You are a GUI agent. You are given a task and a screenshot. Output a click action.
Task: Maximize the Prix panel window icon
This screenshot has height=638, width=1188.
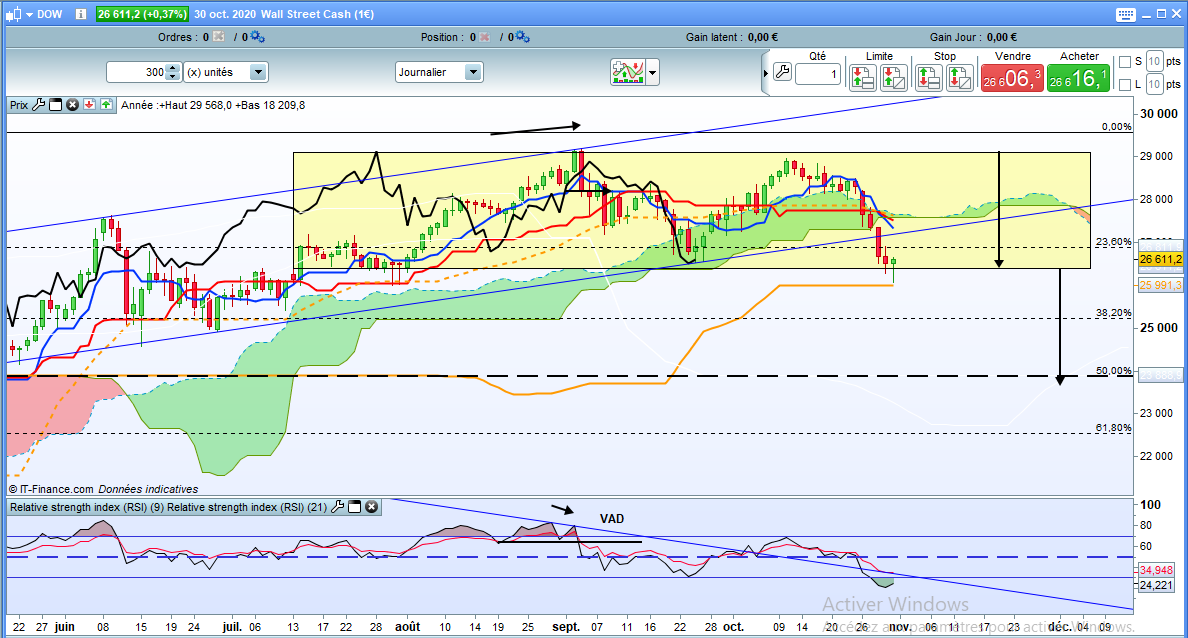55,105
